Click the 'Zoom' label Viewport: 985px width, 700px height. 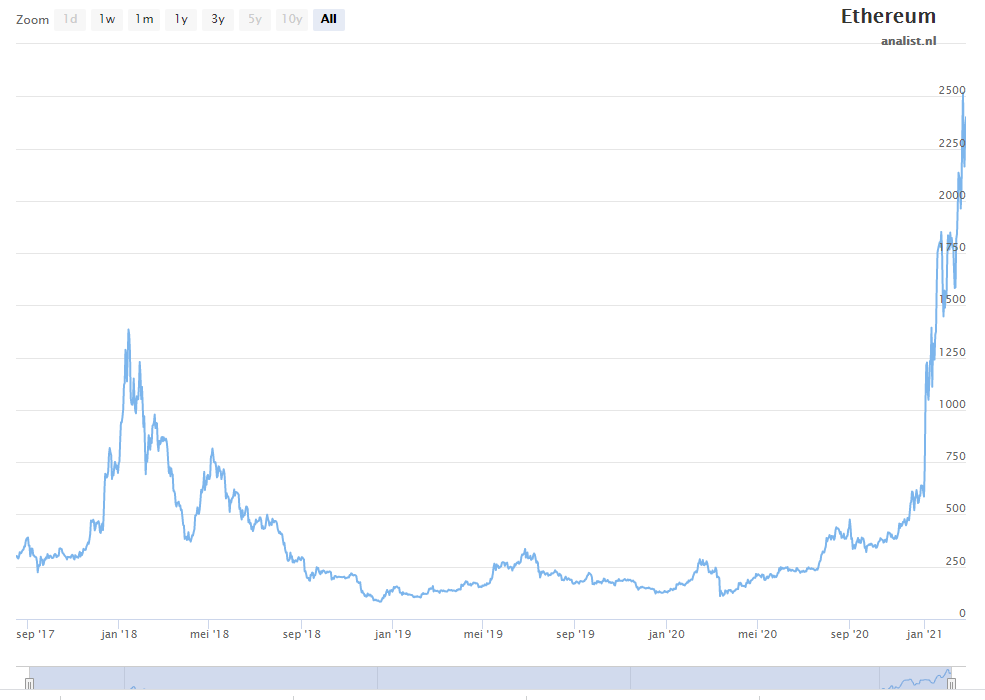tap(33, 20)
